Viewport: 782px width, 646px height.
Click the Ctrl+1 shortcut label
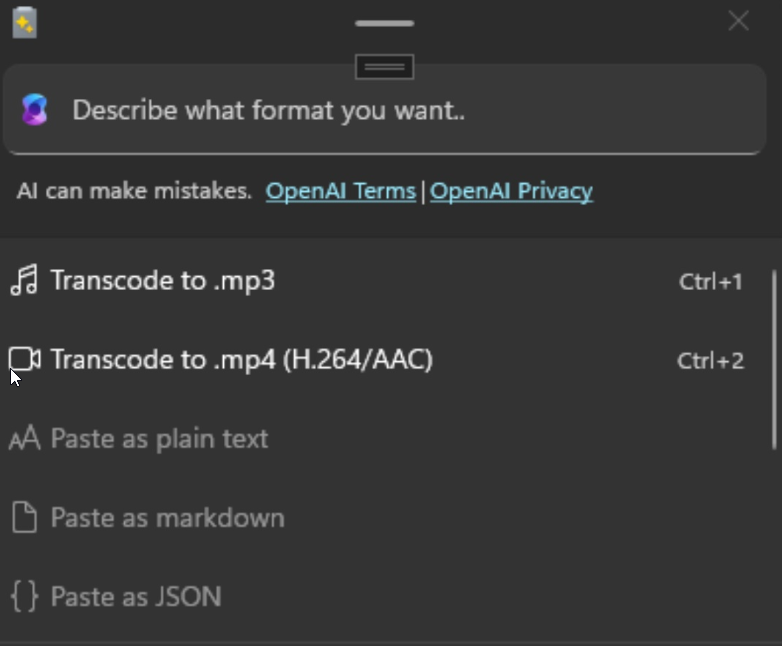(710, 282)
